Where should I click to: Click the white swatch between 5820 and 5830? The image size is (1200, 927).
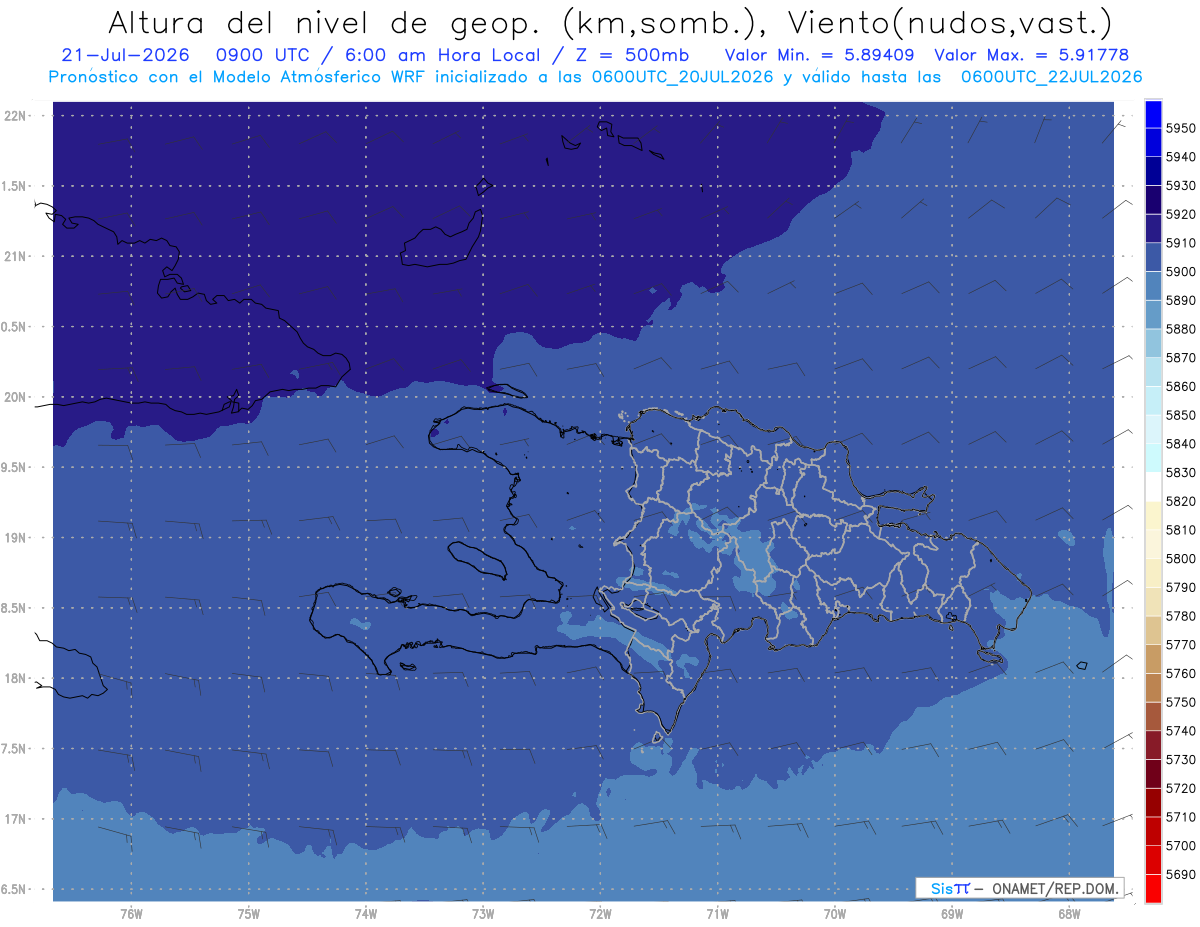pyautogui.click(x=1153, y=486)
